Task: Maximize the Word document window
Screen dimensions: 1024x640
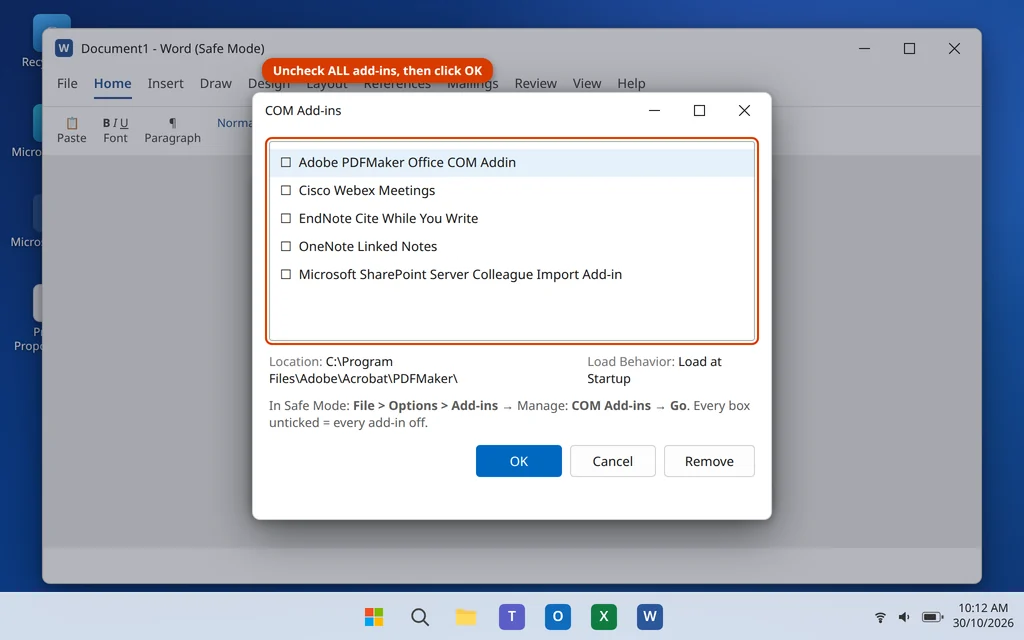Action: pyautogui.click(x=909, y=48)
